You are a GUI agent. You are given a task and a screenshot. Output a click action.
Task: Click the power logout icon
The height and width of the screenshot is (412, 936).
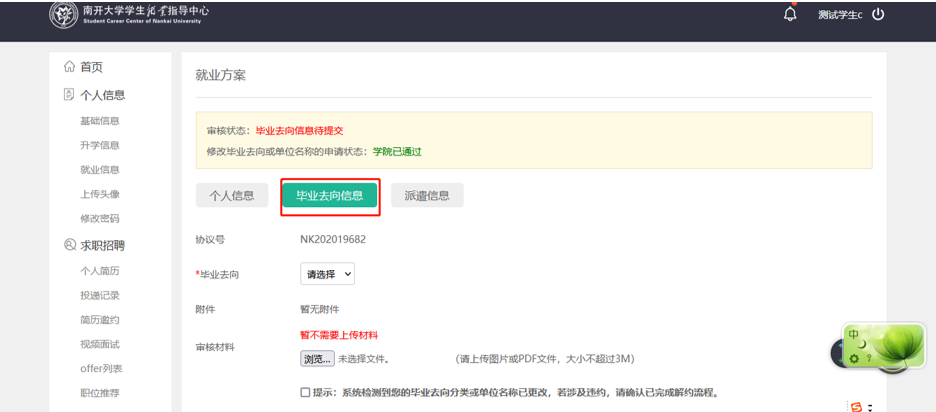click(x=878, y=15)
